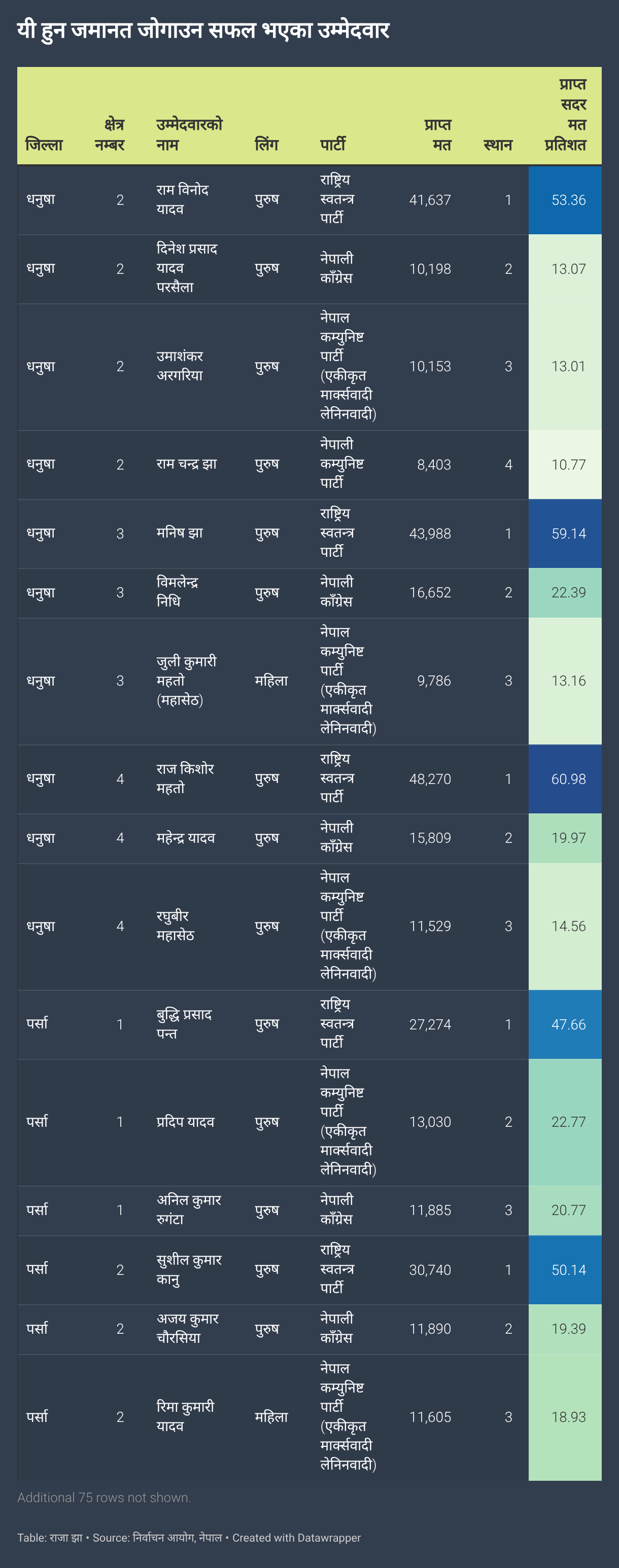Click vote count 48,270
This screenshot has width=619, height=1568.
click(430, 779)
